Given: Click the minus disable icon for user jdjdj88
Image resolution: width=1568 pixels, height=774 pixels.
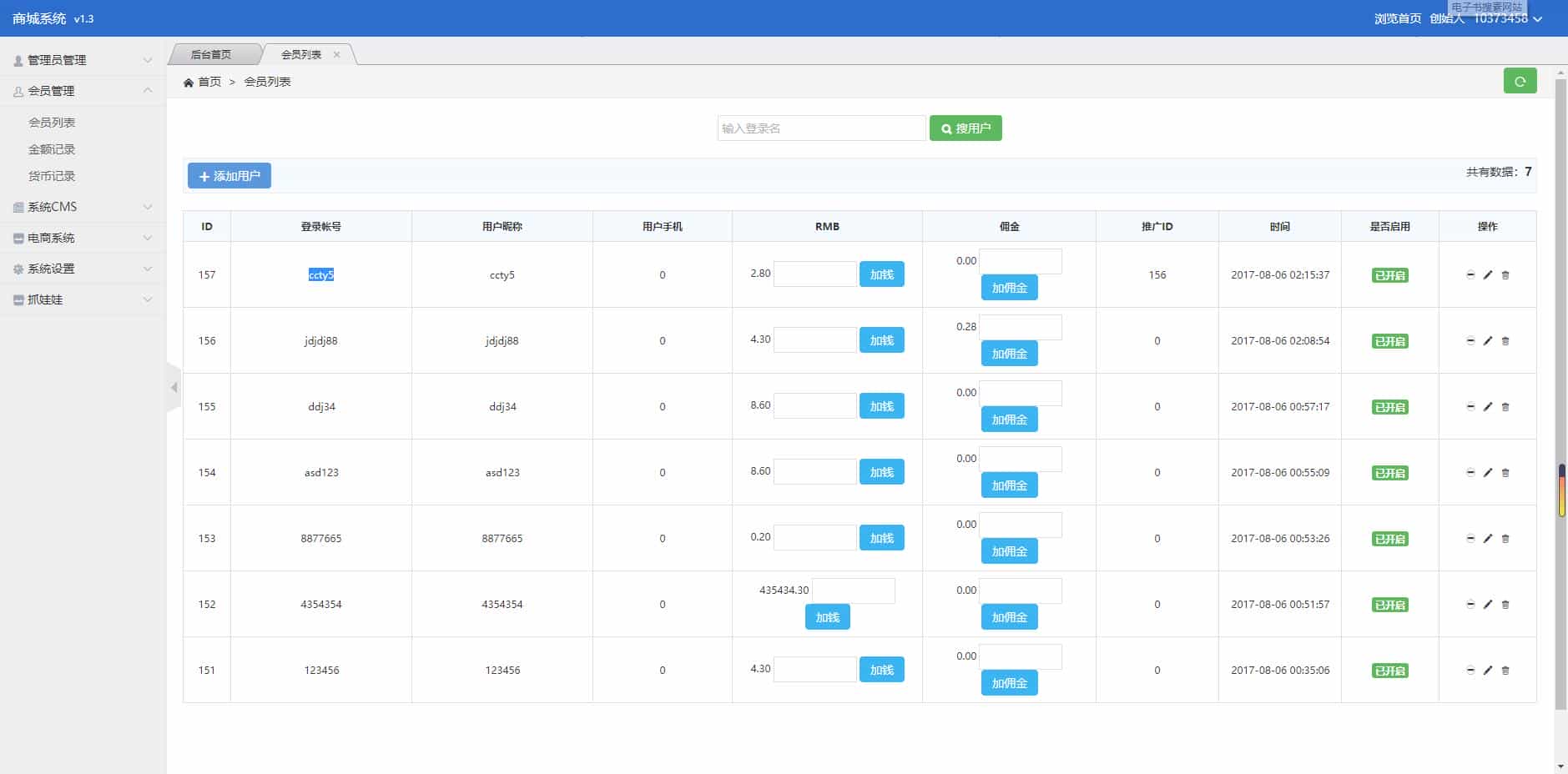Looking at the screenshot, I should [1469, 340].
